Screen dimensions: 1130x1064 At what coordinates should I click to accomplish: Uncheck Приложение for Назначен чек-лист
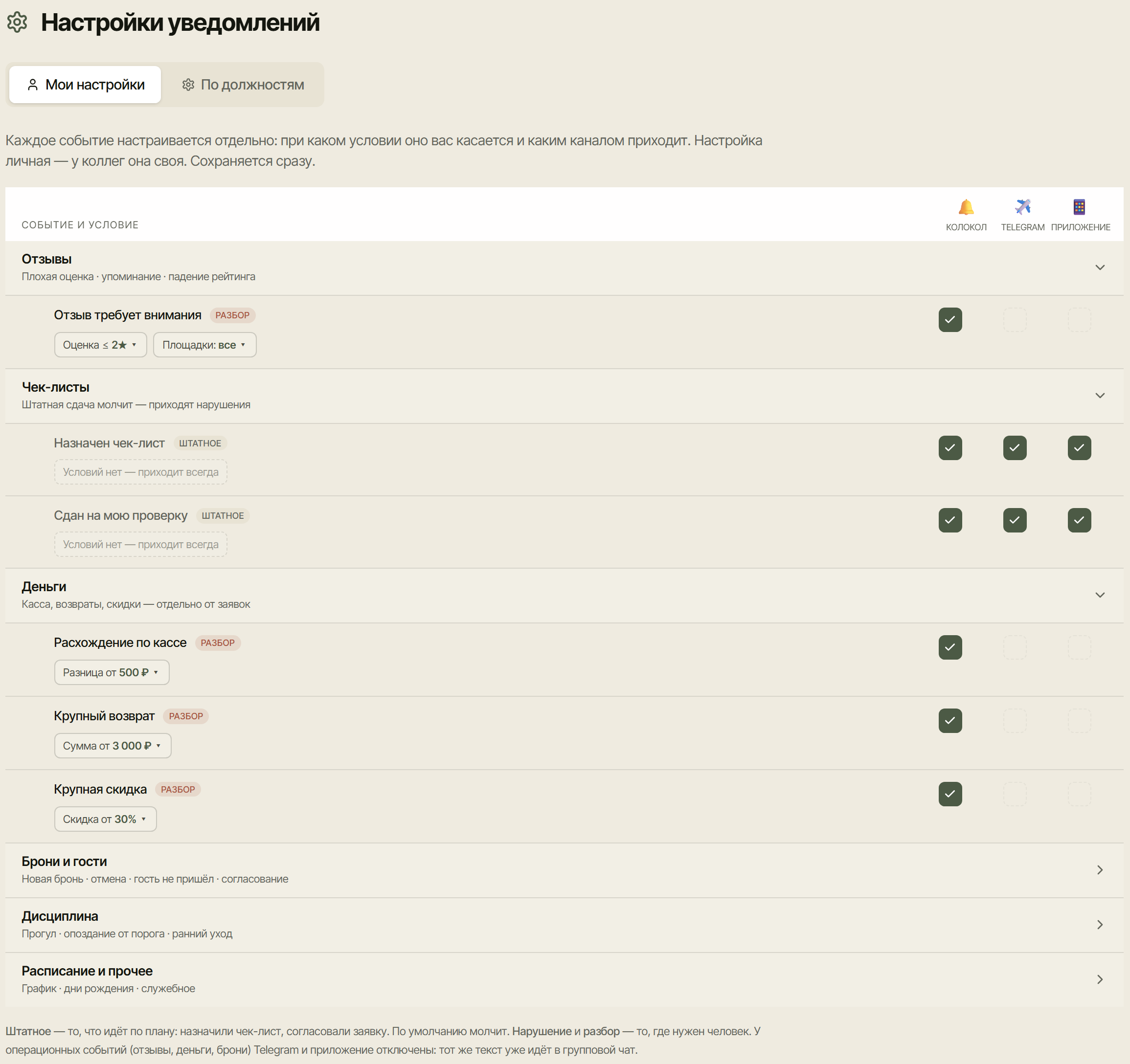pos(1079,447)
